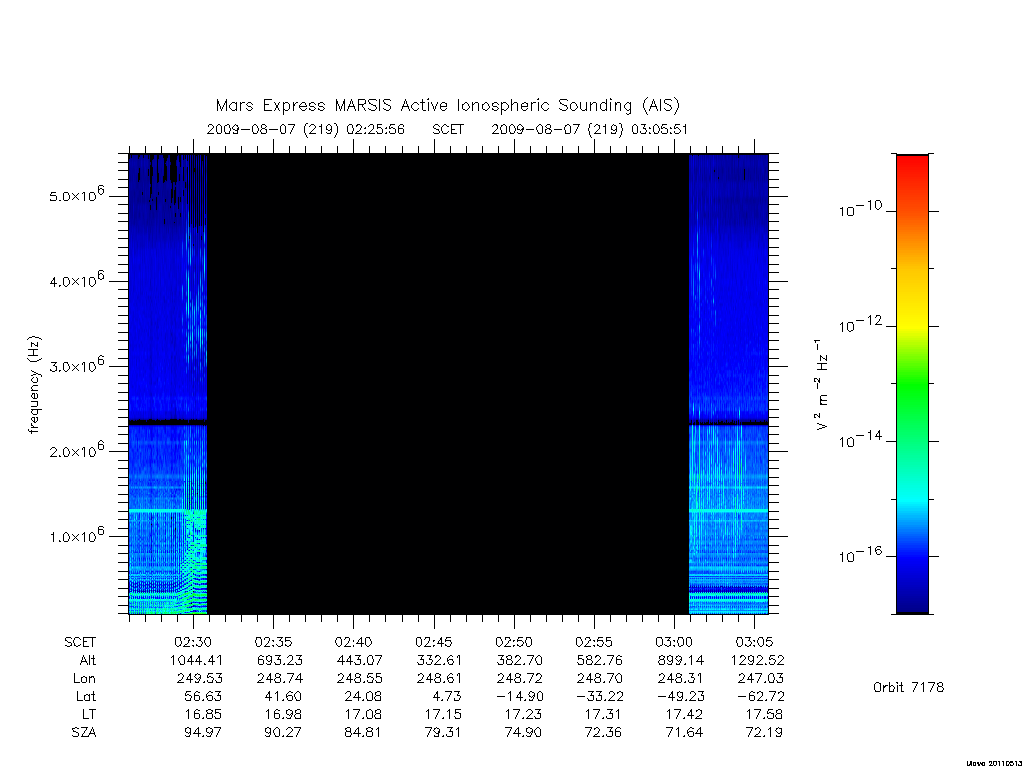Viewport: 1024px width, 768px height.
Task: Click the latitude value -62.72
Action: point(760,697)
